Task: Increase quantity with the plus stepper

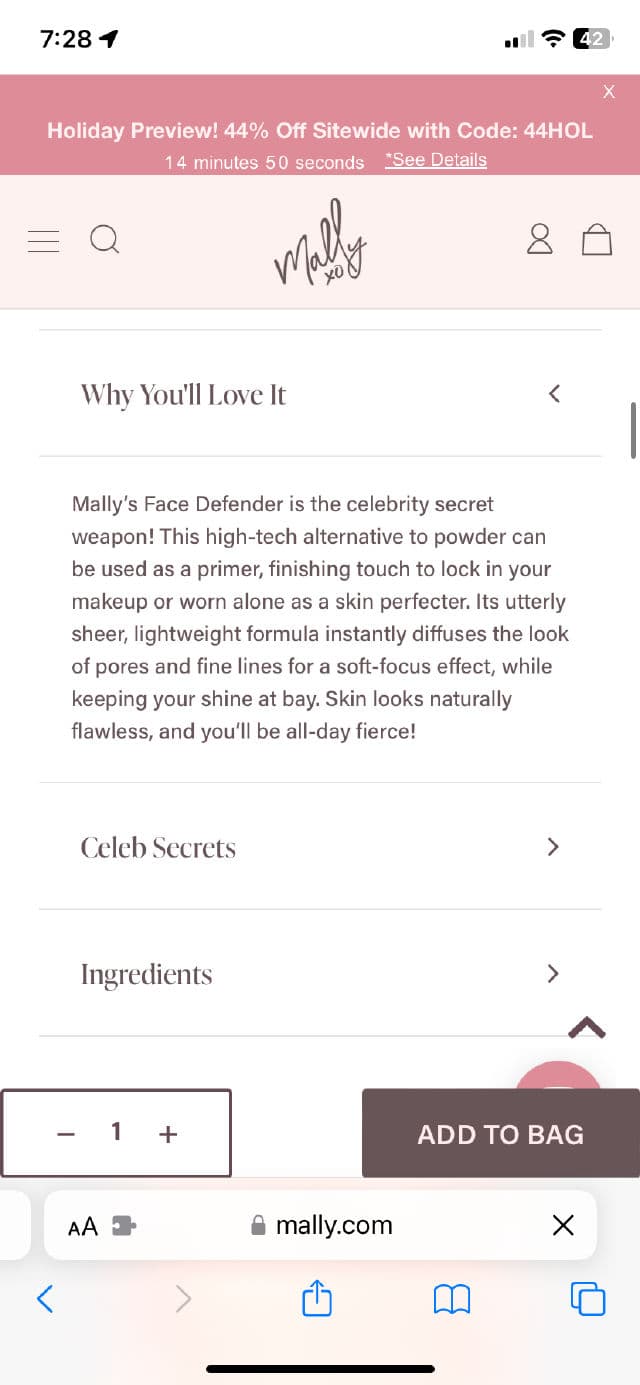Action: point(167,1133)
